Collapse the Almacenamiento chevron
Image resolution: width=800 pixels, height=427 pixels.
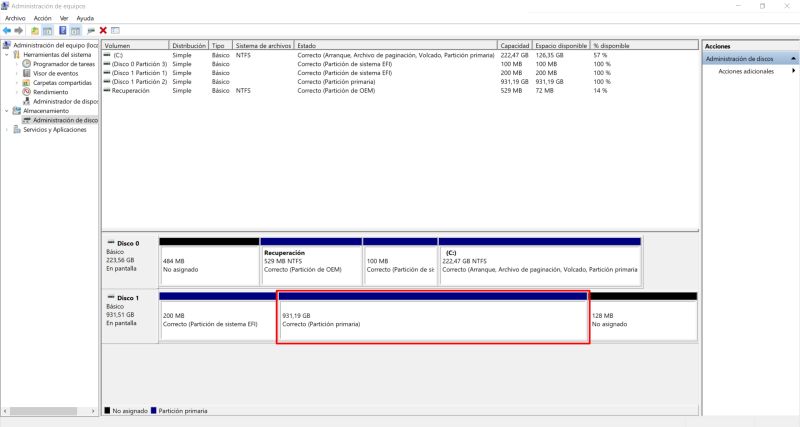tap(7, 111)
